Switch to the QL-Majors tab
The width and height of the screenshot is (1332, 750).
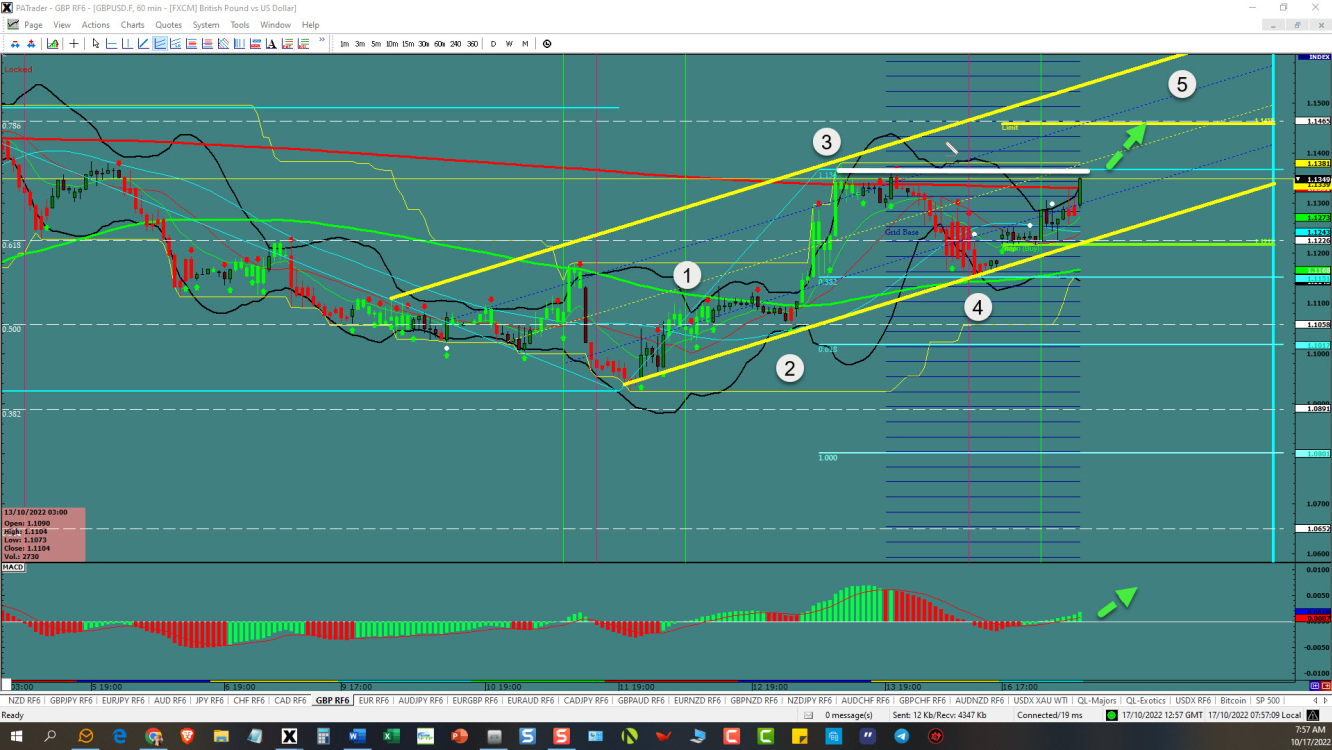pos(1097,700)
